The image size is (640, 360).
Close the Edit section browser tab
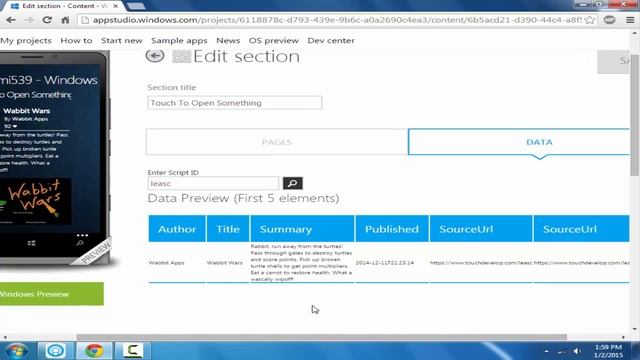point(115,6)
